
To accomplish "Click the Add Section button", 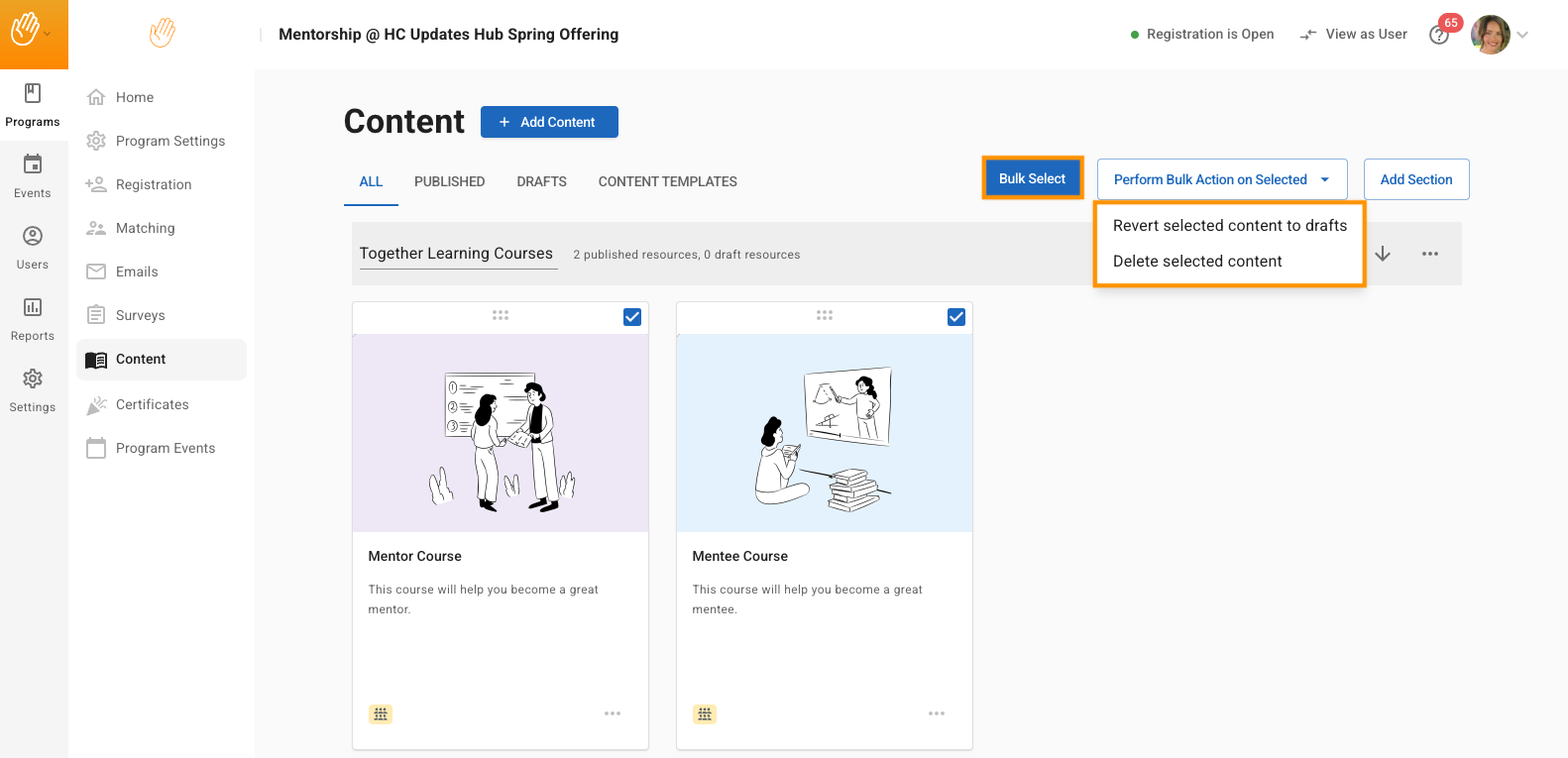I will (1415, 179).
